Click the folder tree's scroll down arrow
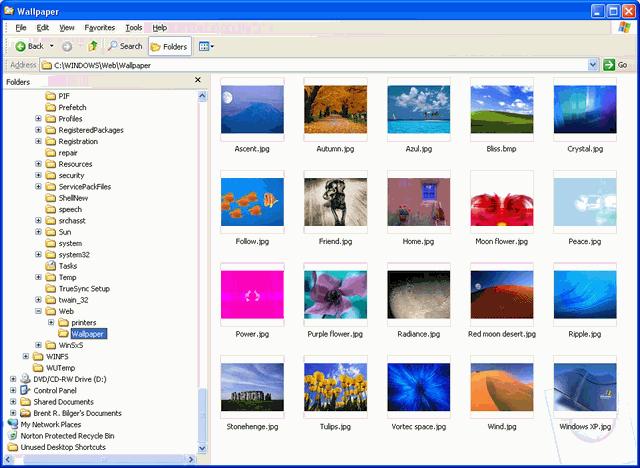The width and height of the screenshot is (640, 468). (x=202, y=448)
